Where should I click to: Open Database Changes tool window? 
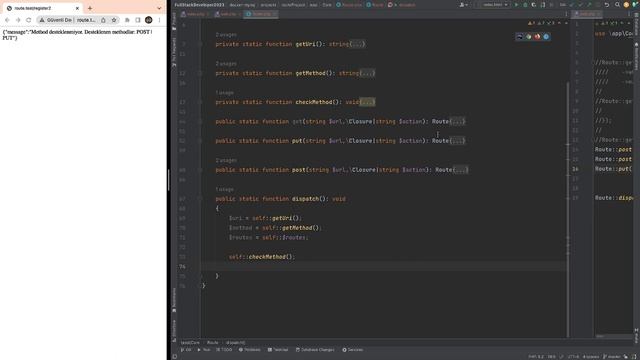click(315, 350)
